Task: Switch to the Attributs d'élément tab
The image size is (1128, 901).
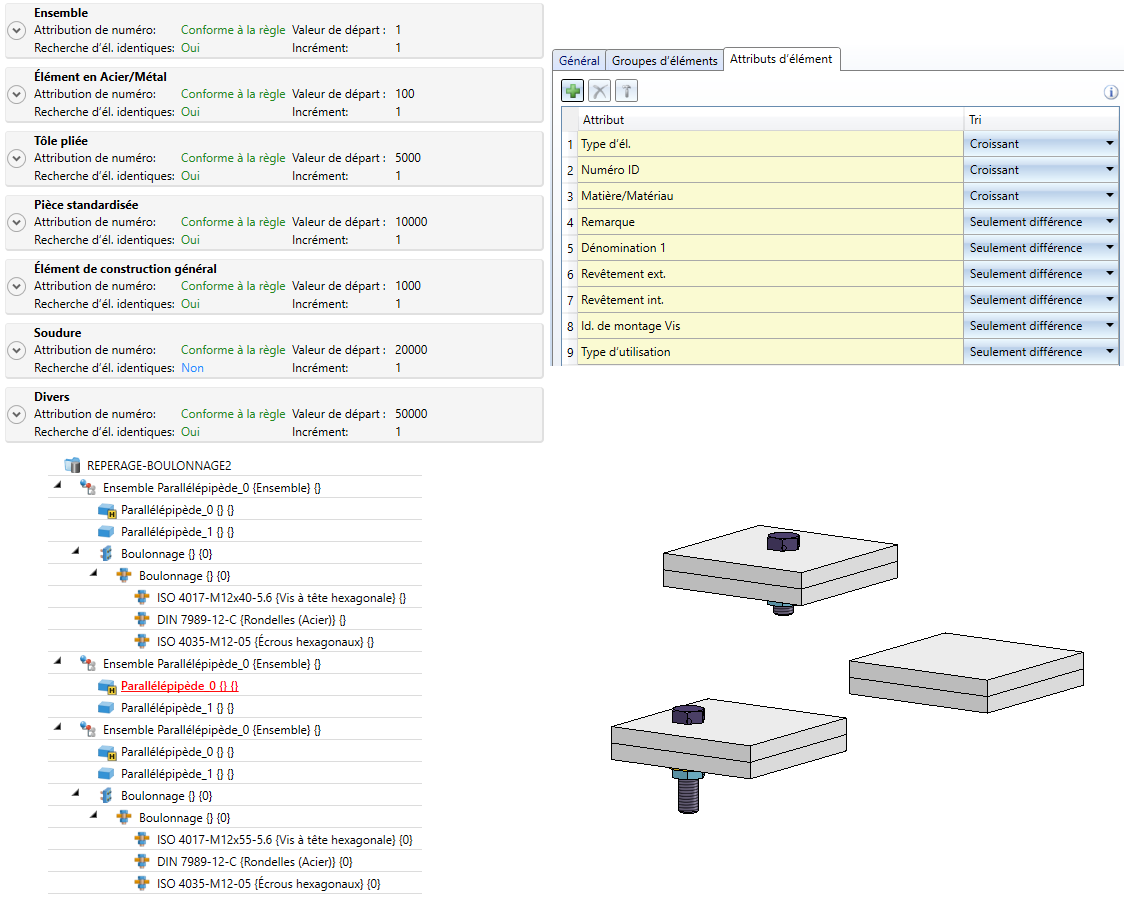Action: click(x=781, y=59)
